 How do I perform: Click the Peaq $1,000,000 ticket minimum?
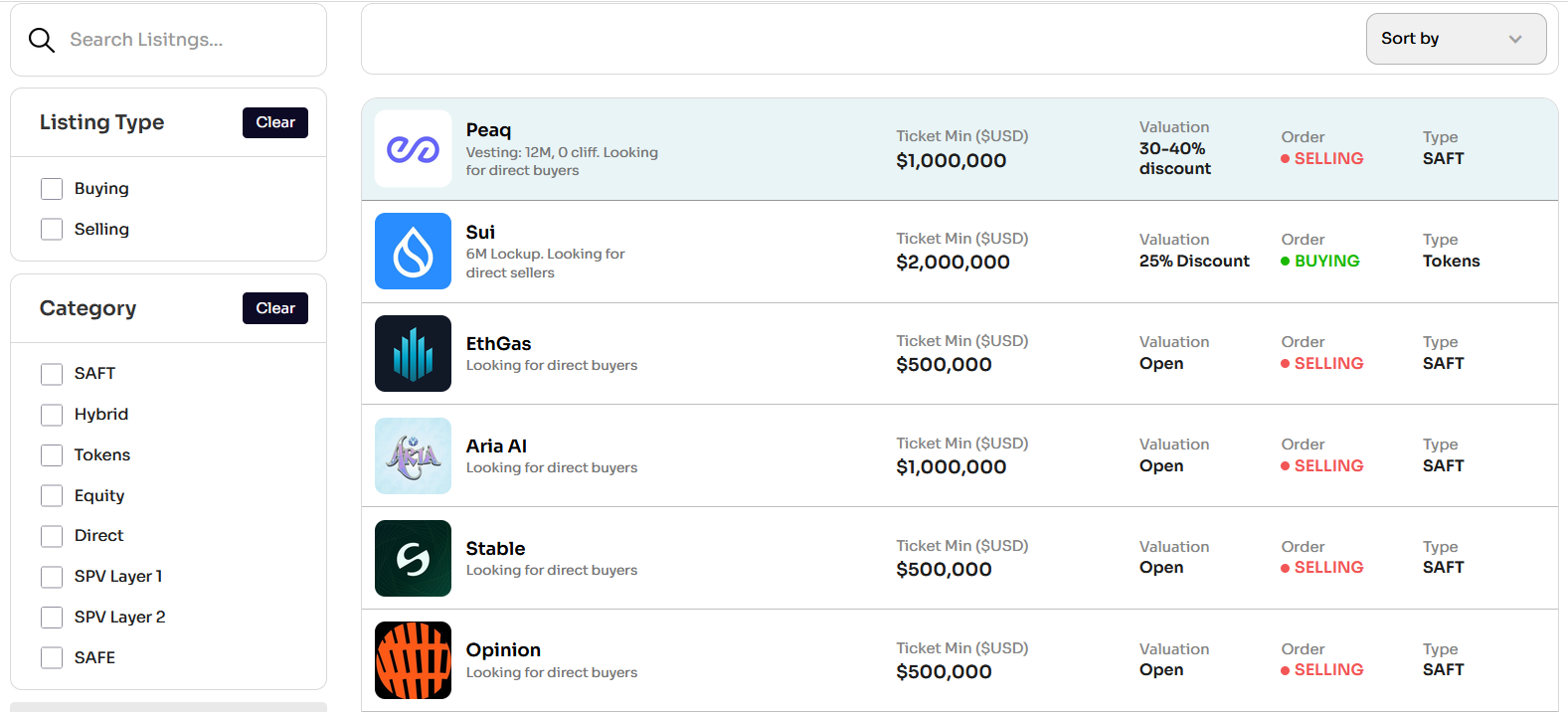(x=951, y=161)
